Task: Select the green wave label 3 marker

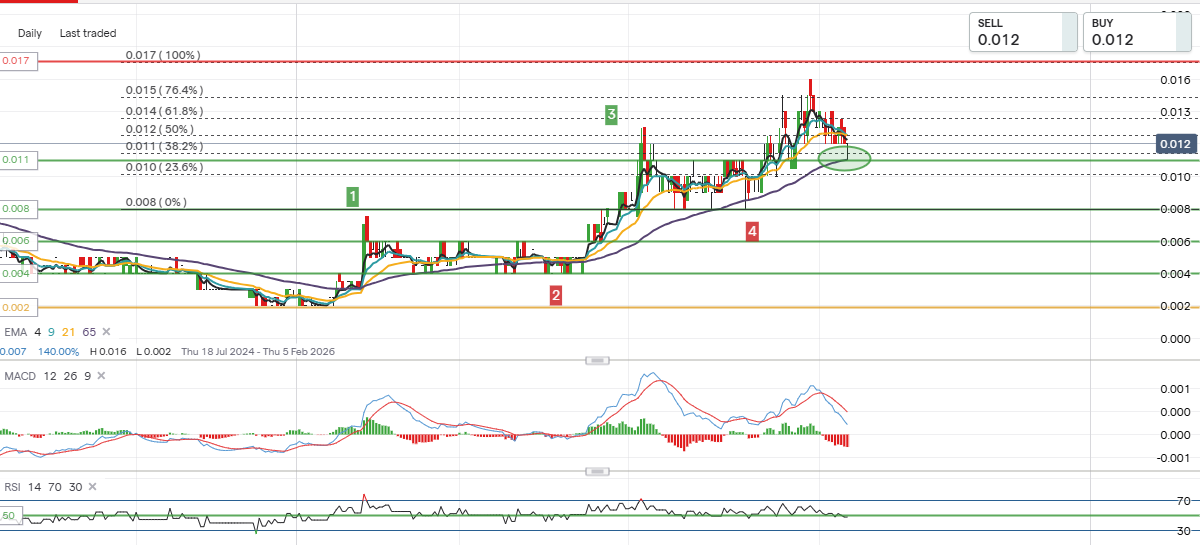Action: tap(611, 114)
